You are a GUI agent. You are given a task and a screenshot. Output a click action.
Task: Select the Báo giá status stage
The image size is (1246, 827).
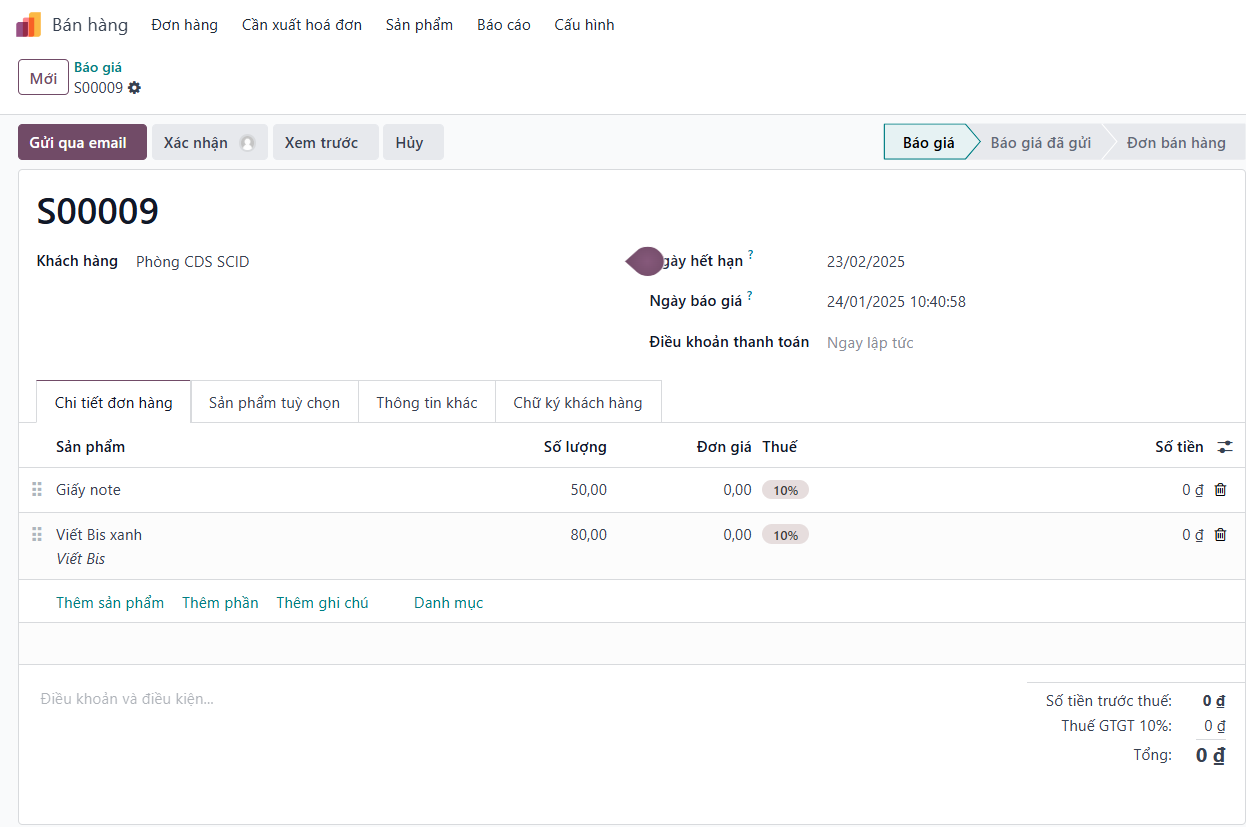click(x=928, y=143)
